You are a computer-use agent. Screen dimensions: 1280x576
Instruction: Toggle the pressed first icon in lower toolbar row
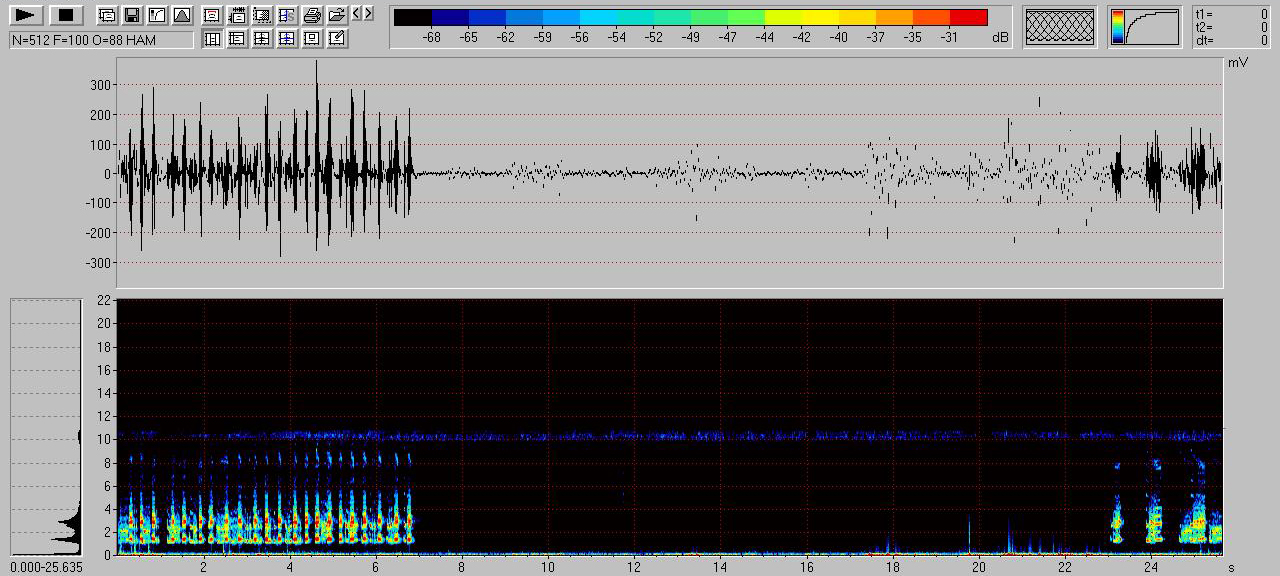tap(212, 39)
